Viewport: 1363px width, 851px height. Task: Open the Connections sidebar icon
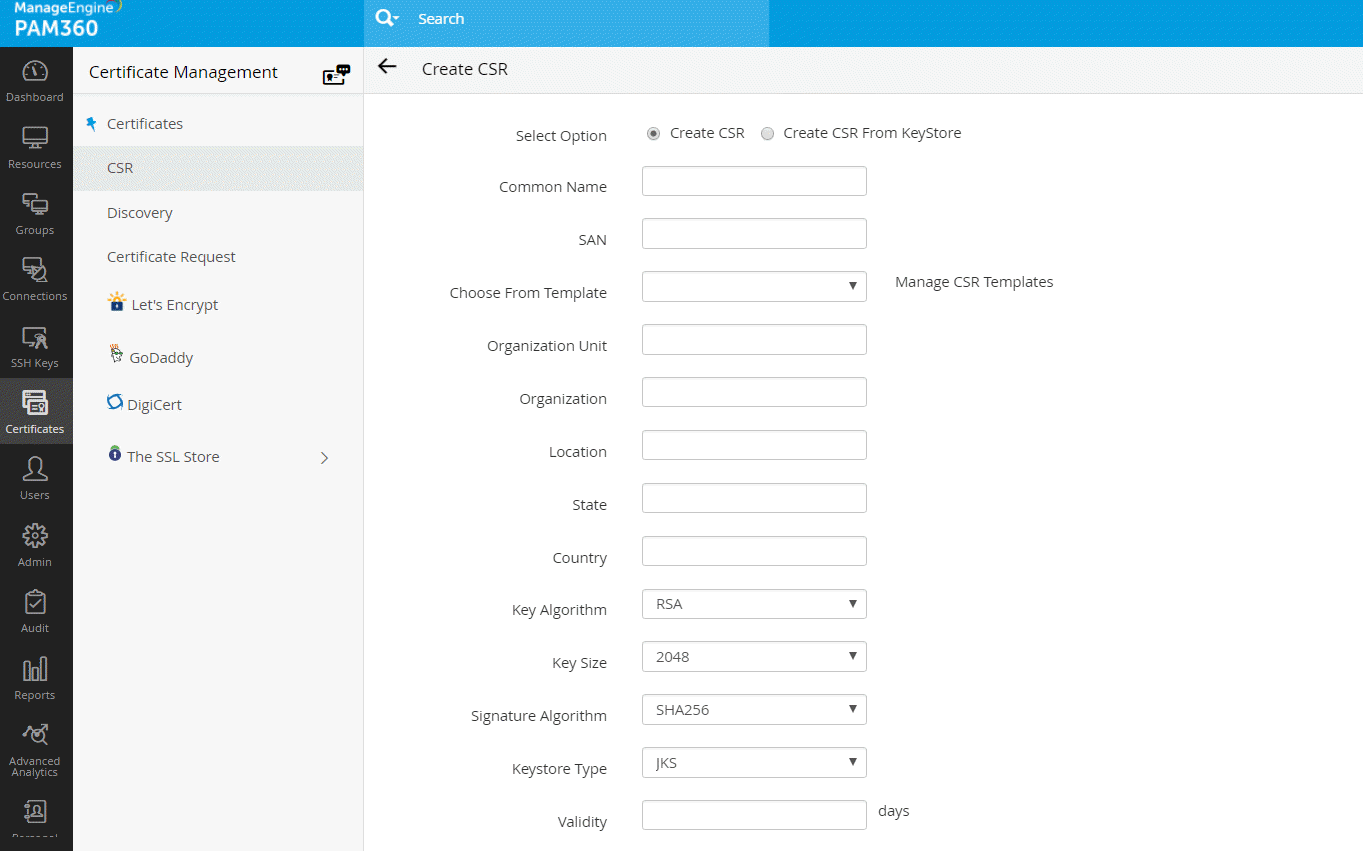[35, 279]
